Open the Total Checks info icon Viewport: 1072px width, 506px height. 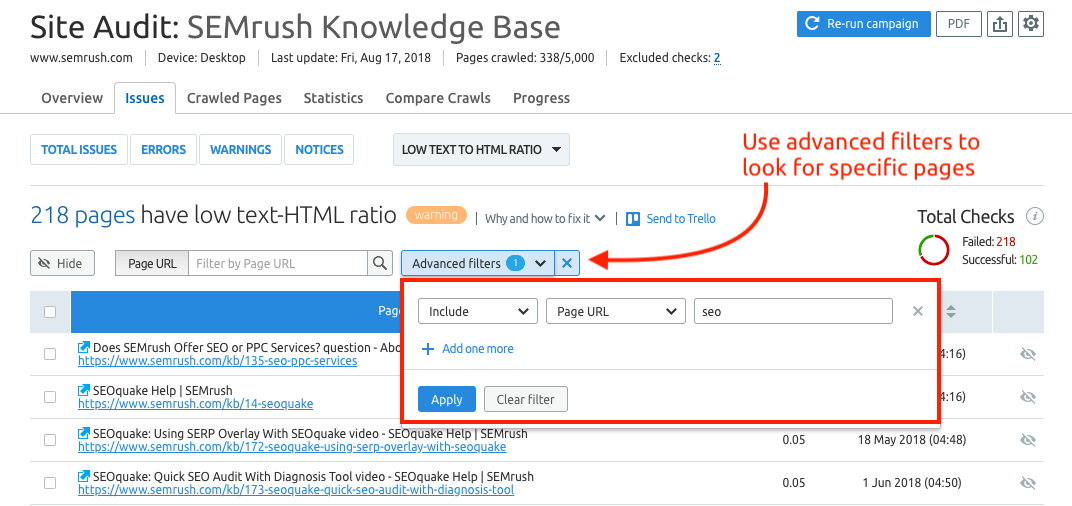1035,217
